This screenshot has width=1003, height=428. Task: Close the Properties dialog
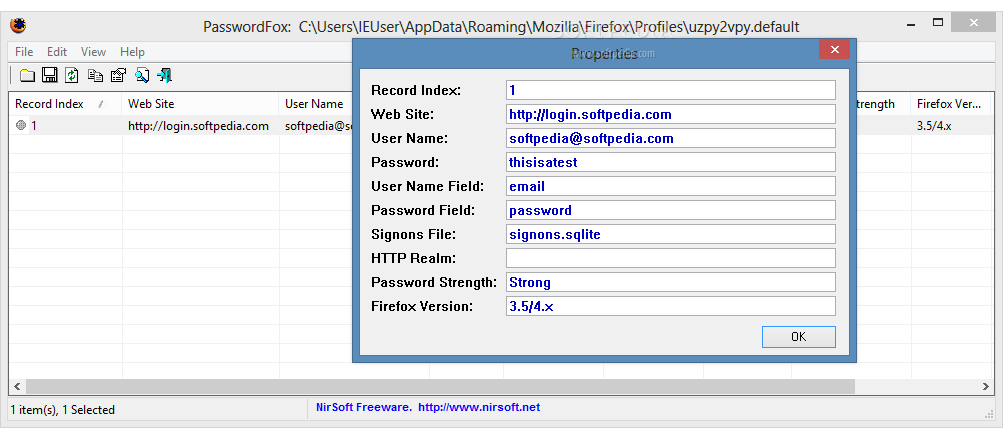(x=835, y=49)
